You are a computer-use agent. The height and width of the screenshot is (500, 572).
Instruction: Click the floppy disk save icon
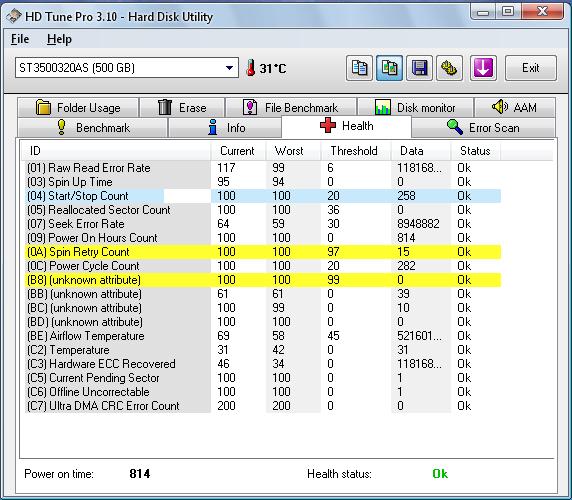tap(420, 68)
